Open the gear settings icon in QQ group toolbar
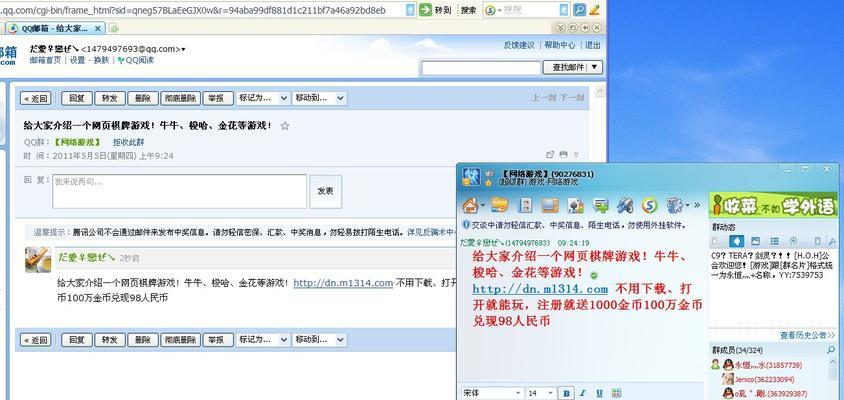The height and width of the screenshot is (400, 844). [674, 205]
